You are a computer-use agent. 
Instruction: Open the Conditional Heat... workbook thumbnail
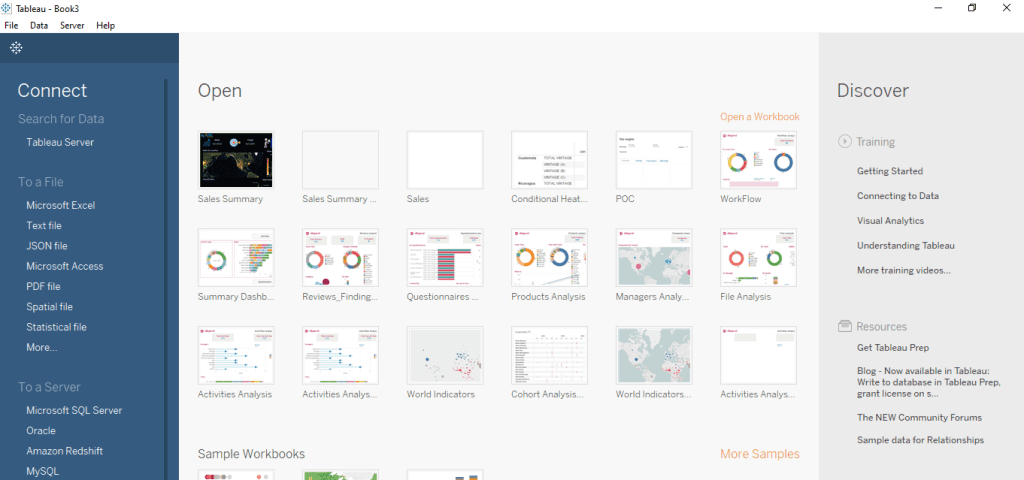click(x=549, y=160)
